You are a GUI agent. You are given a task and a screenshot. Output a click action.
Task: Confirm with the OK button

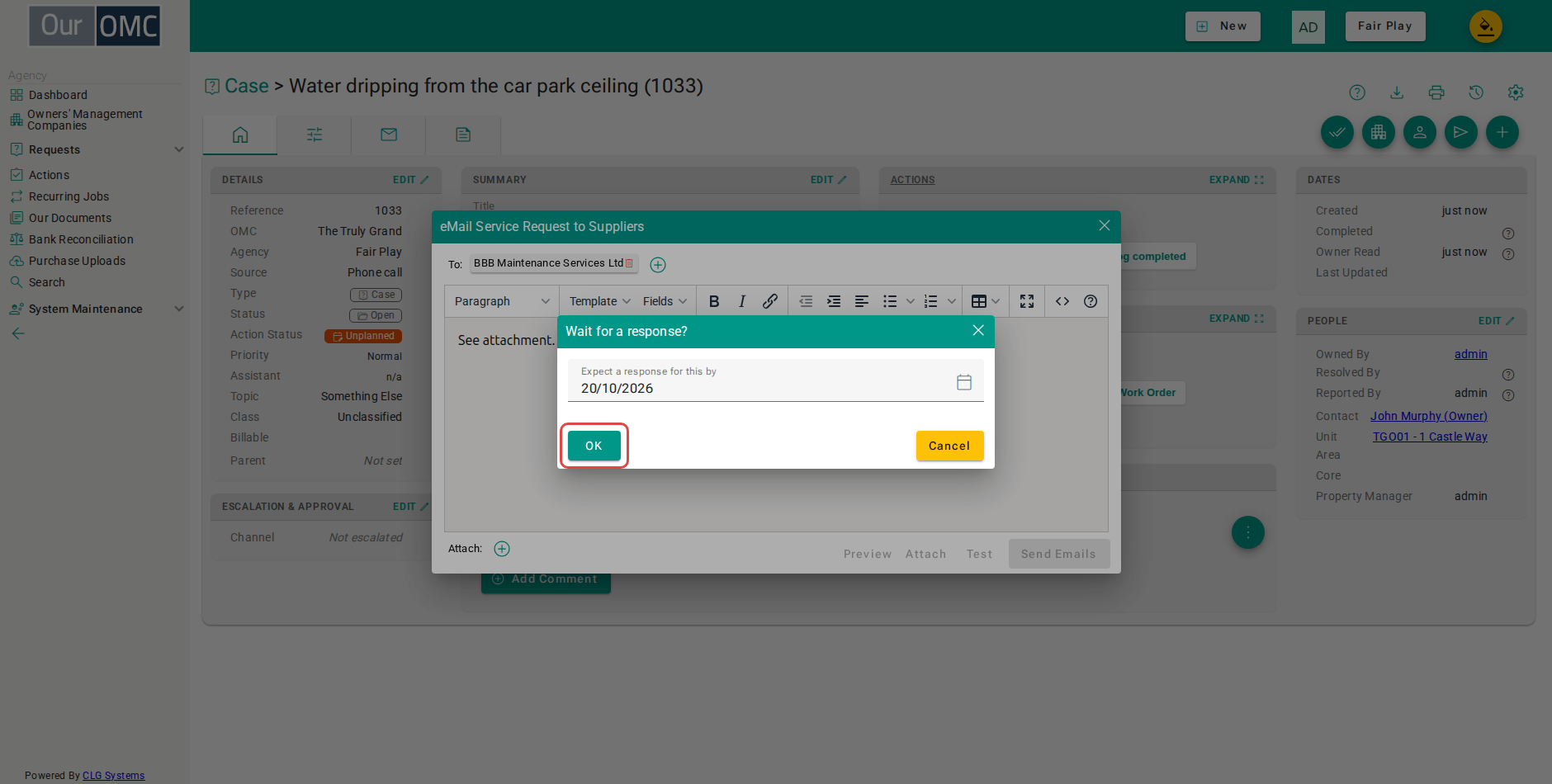594,446
